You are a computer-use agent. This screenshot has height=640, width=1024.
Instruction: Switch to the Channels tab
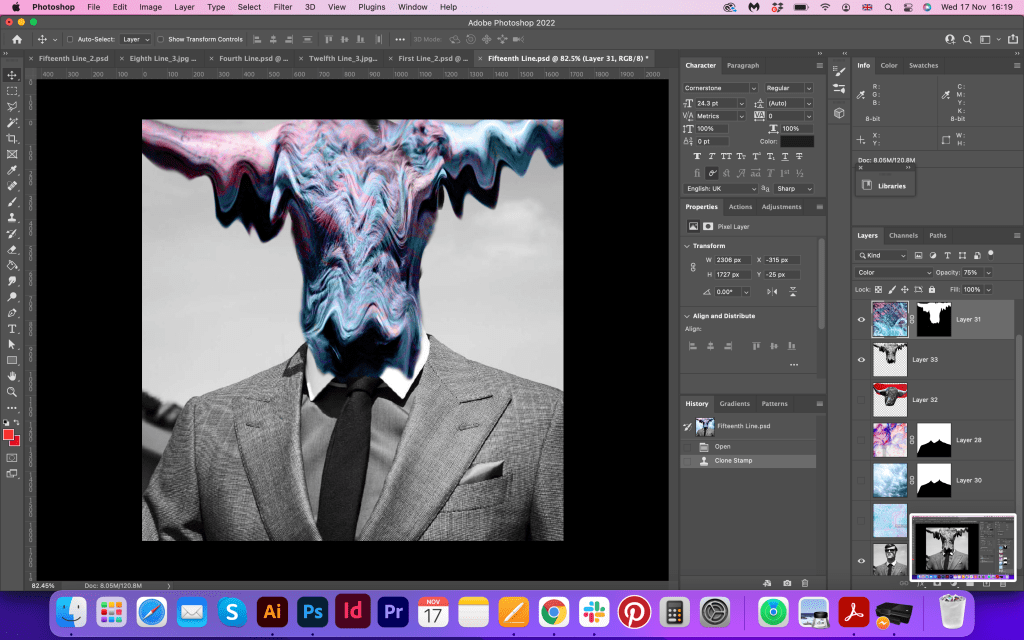tap(903, 236)
